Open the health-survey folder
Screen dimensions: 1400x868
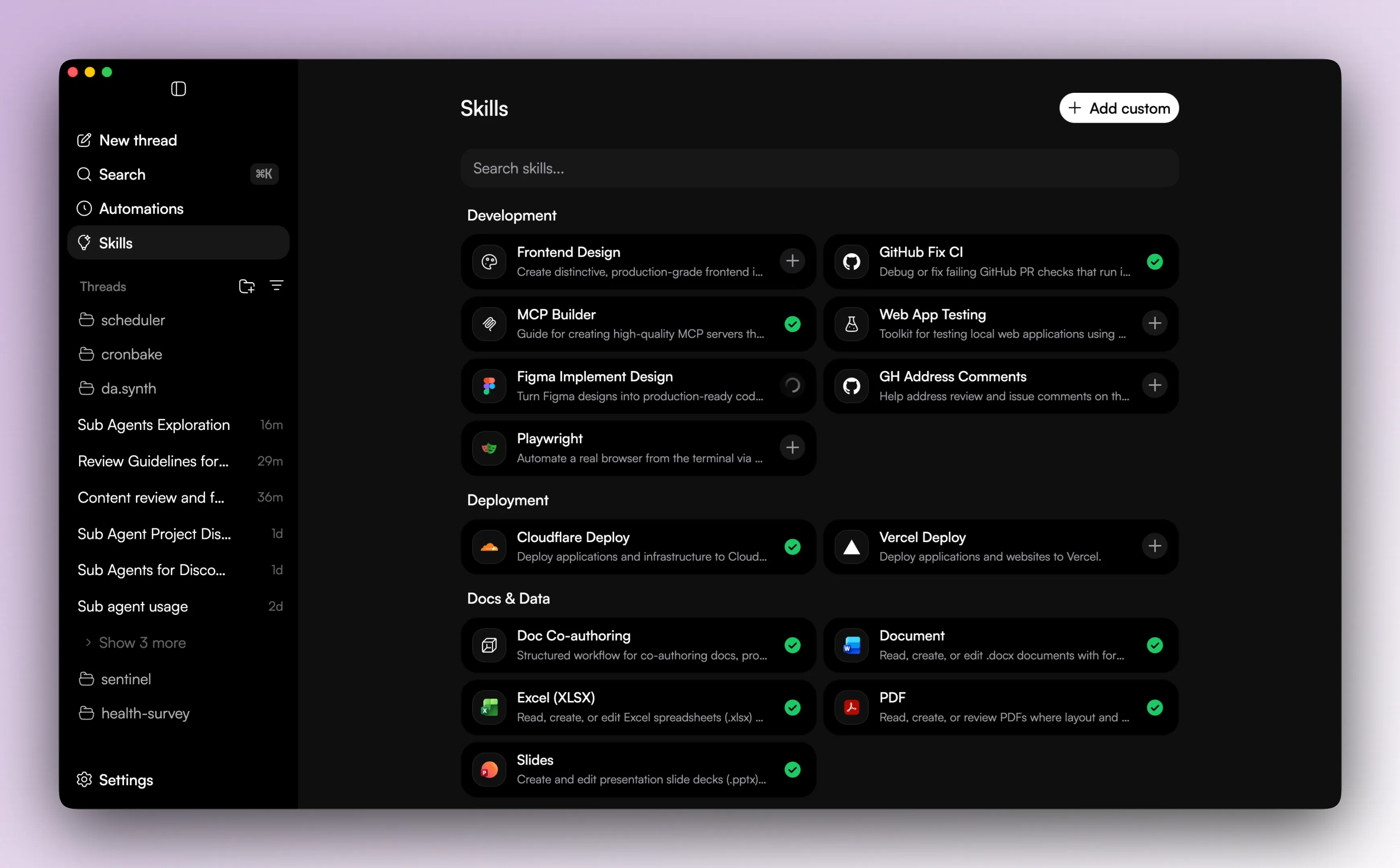pyautogui.click(x=145, y=713)
